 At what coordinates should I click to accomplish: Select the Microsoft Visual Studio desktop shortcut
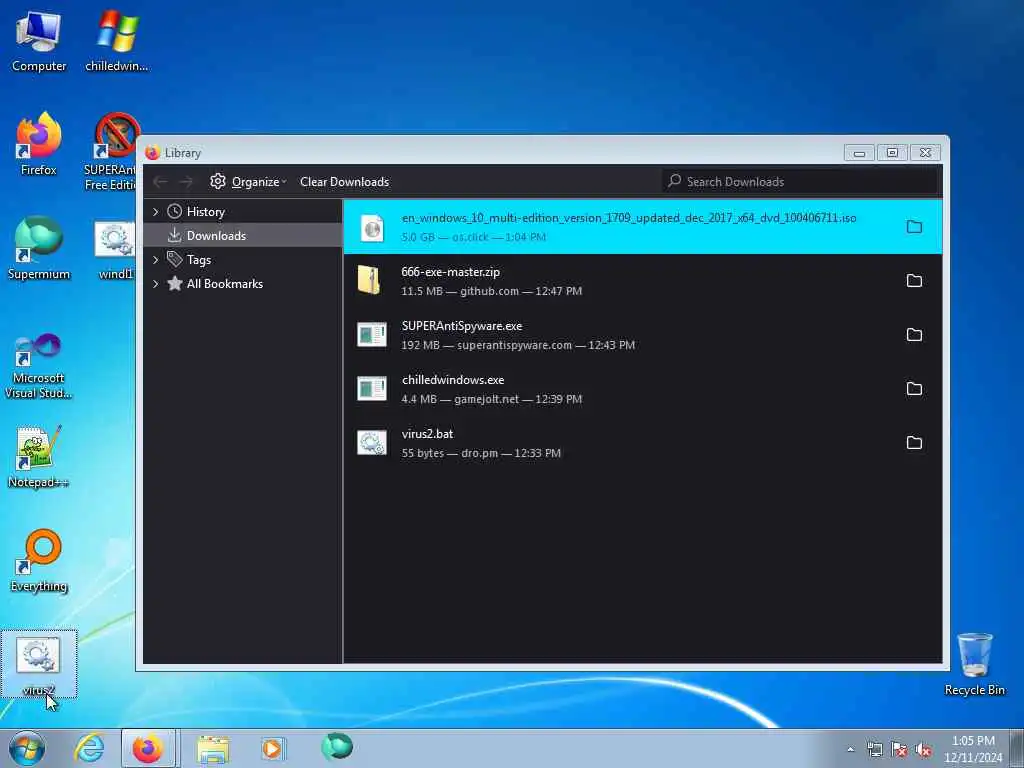tap(39, 366)
